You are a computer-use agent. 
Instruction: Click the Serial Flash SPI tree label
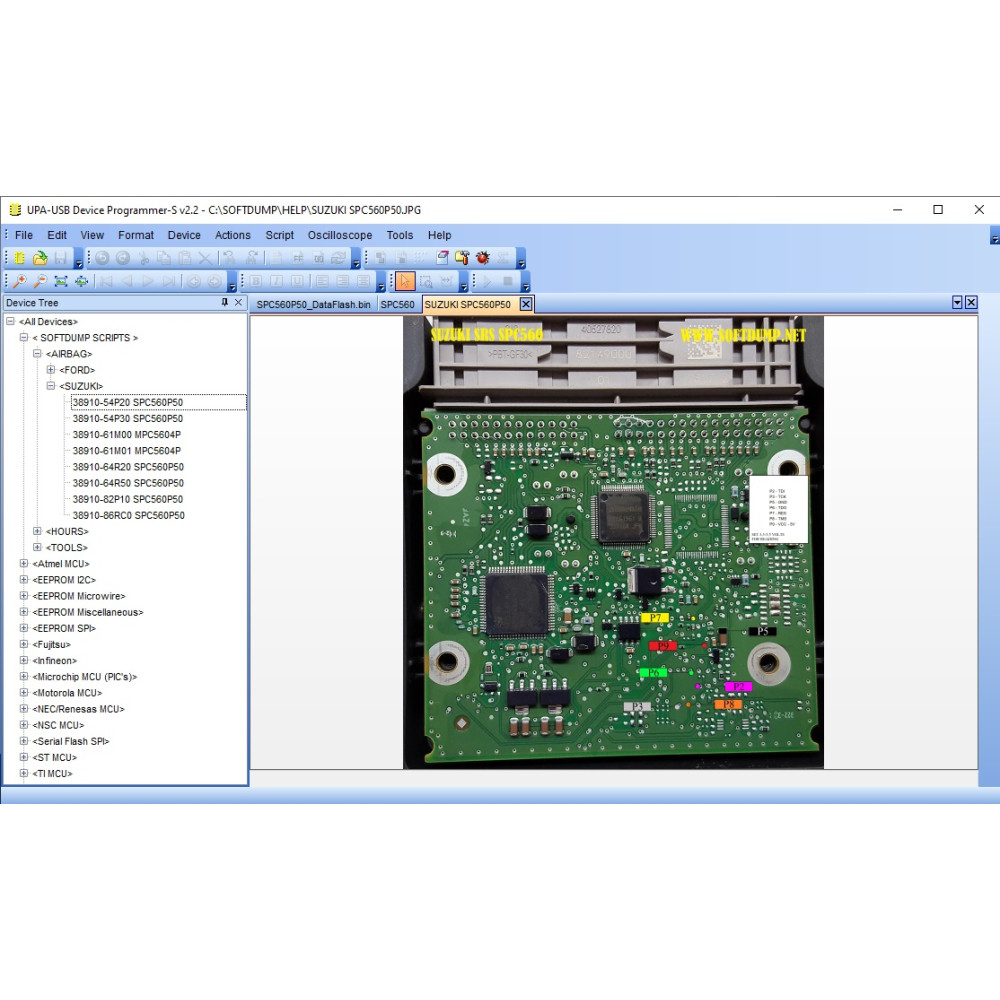(x=71, y=741)
